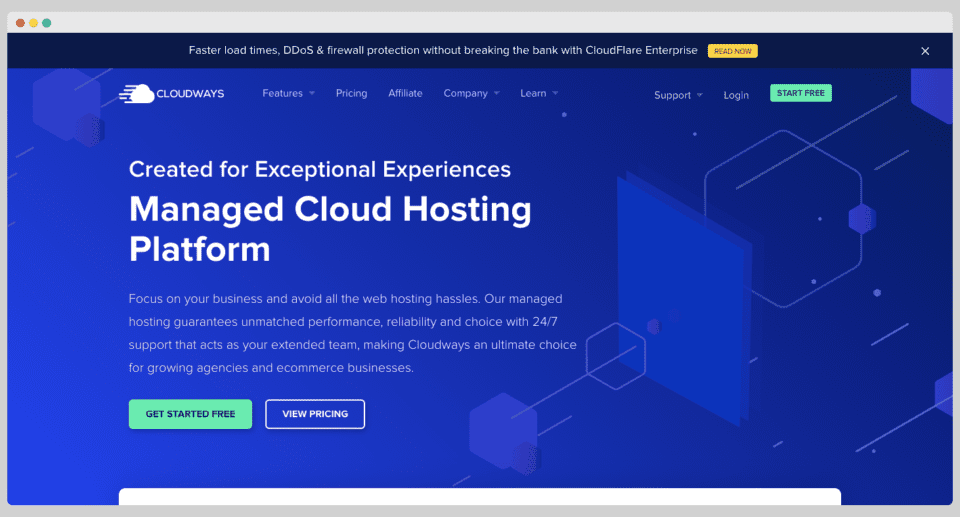This screenshot has width=960, height=517.
Task: Click the Managed Cloud Hosting Platform heading
Action: (x=331, y=229)
